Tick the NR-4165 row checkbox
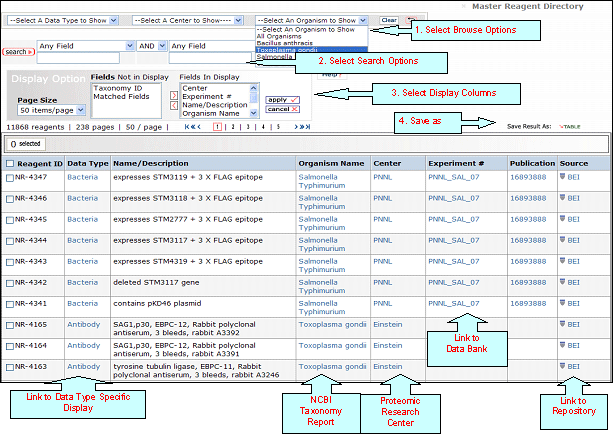Screen dimensions: 614x434 [x=10, y=324]
